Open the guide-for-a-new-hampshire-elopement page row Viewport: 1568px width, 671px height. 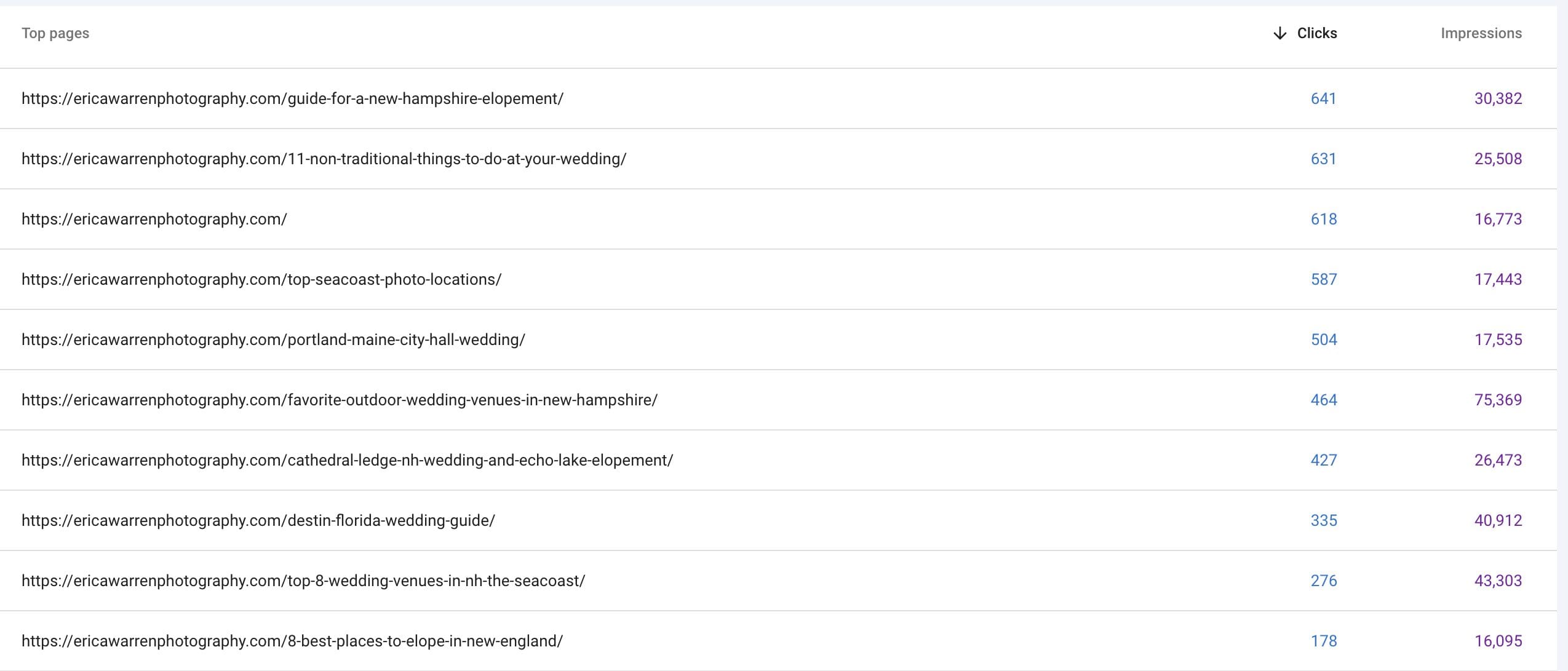292,98
